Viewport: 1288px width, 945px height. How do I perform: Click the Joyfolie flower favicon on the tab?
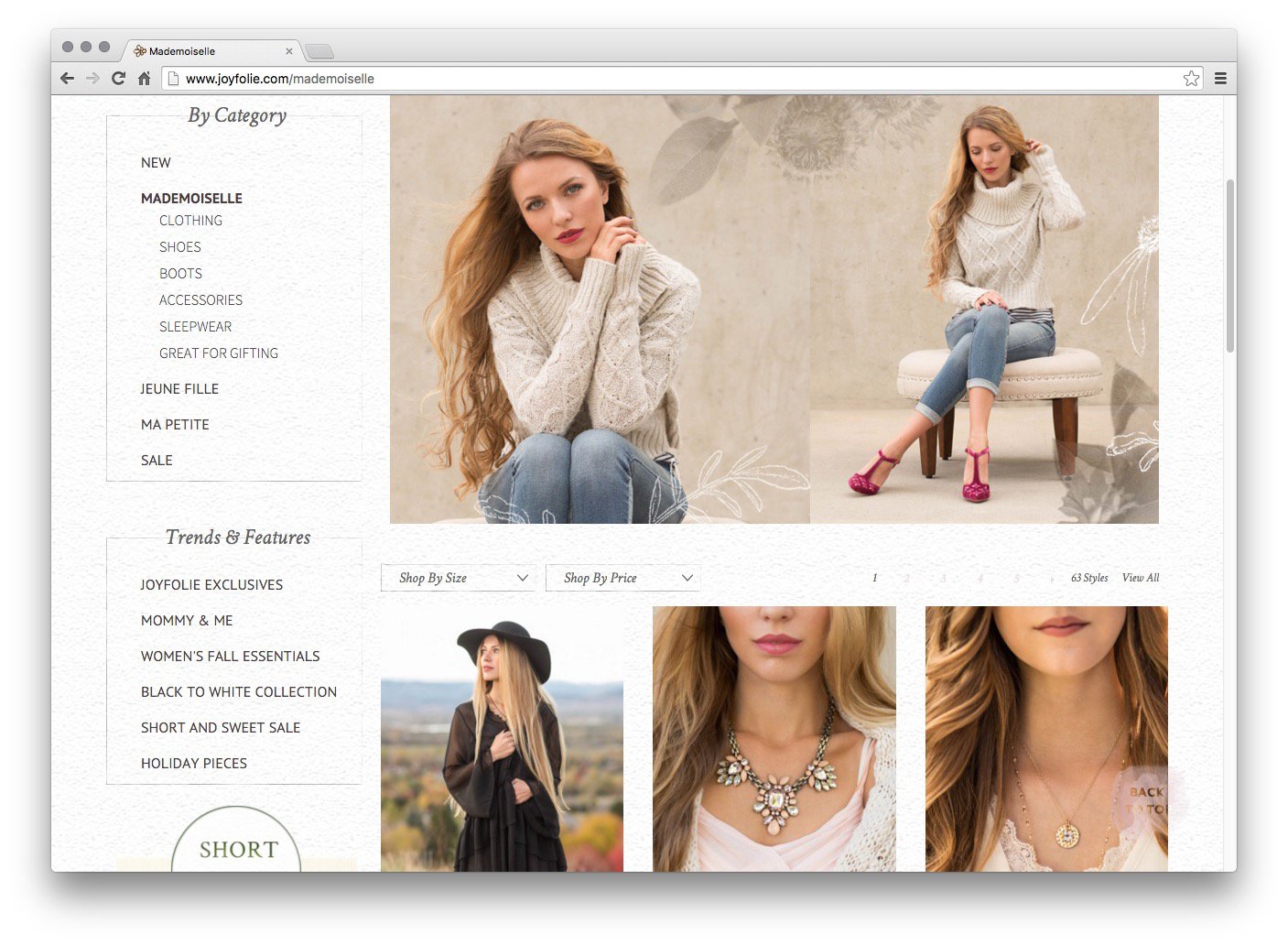[138, 51]
